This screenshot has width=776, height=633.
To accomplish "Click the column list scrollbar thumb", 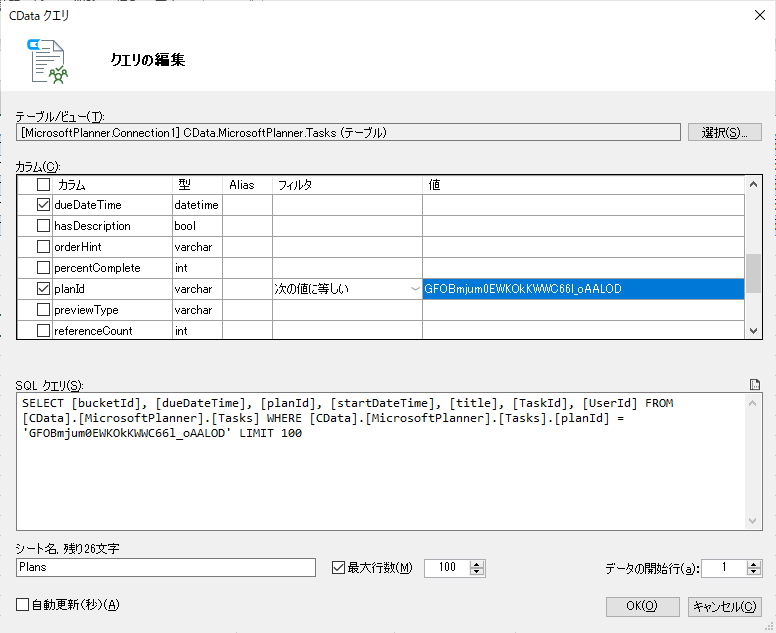I will 753,273.
